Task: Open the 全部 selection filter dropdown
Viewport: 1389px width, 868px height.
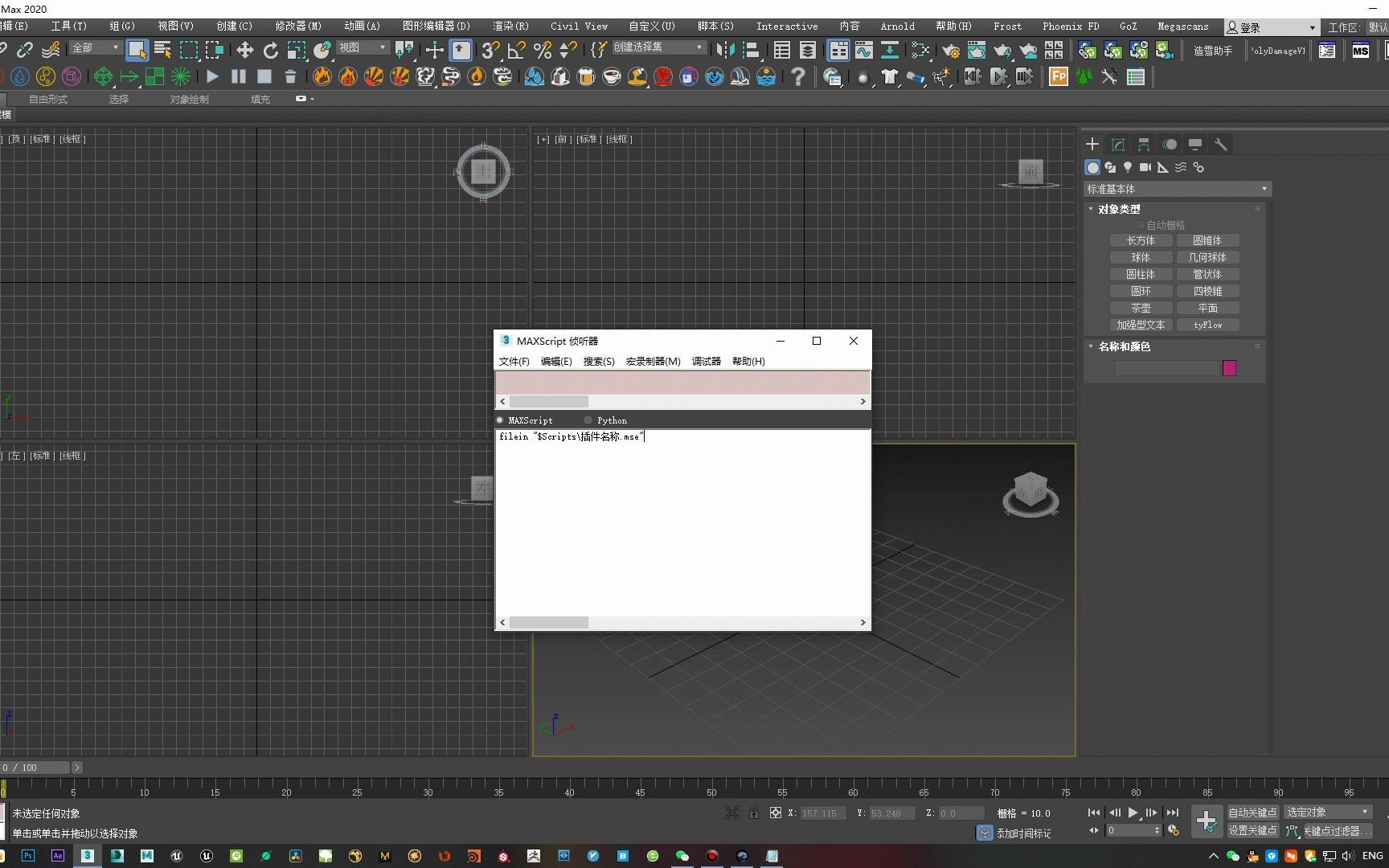Action: pyautogui.click(x=95, y=48)
